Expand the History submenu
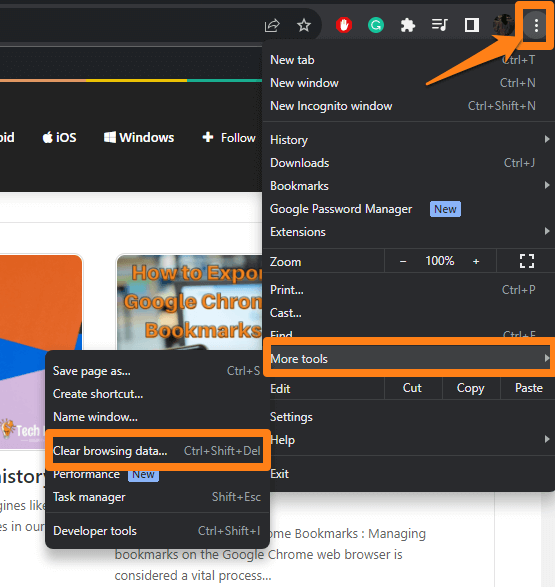 tap(409, 140)
